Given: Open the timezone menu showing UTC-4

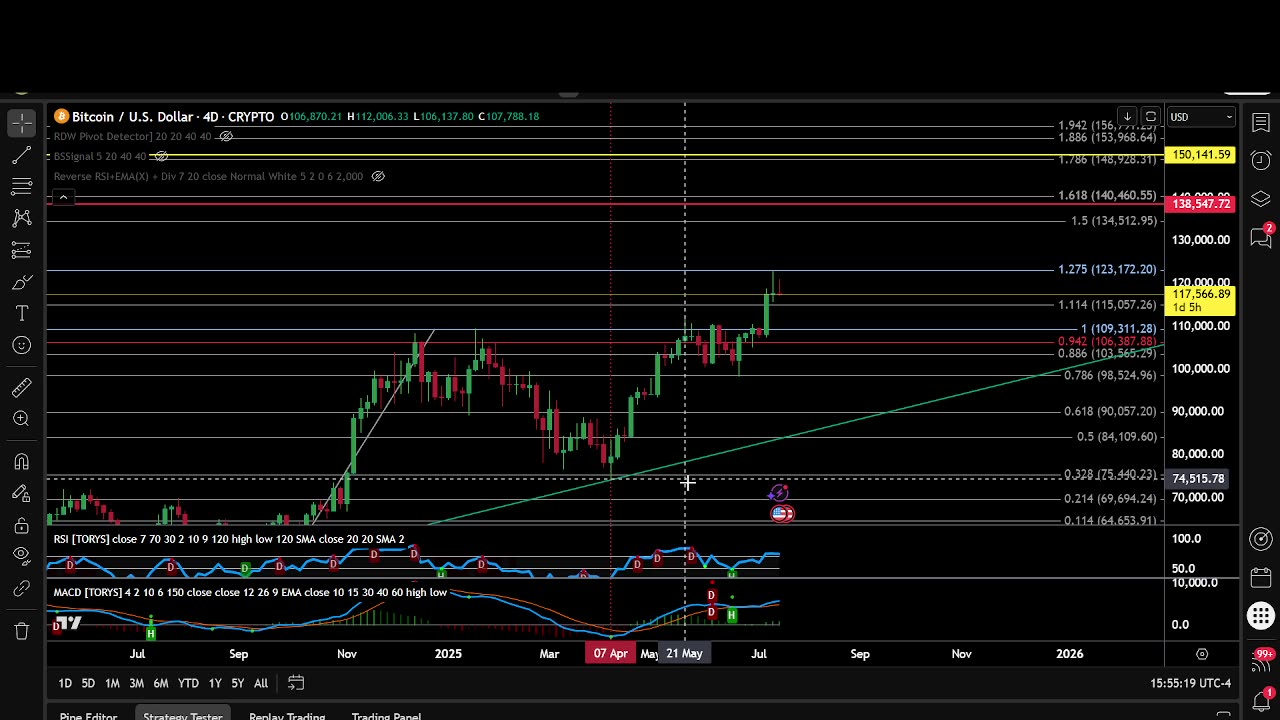Looking at the screenshot, I should click(x=1191, y=683).
